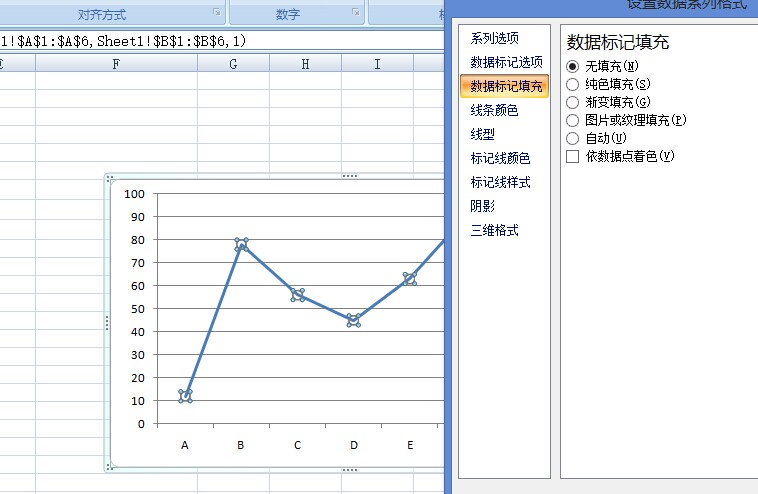Click the data marker at point D
758x494 pixels.
click(x=354, y=320)
